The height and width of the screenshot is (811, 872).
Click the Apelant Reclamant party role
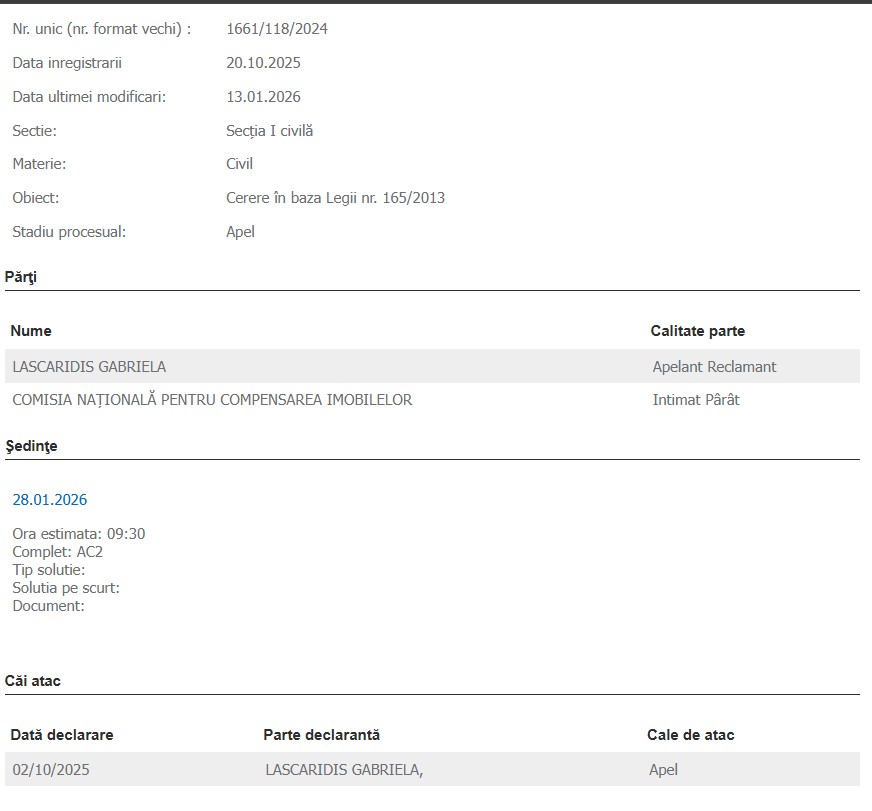click(x=714, y=367)
